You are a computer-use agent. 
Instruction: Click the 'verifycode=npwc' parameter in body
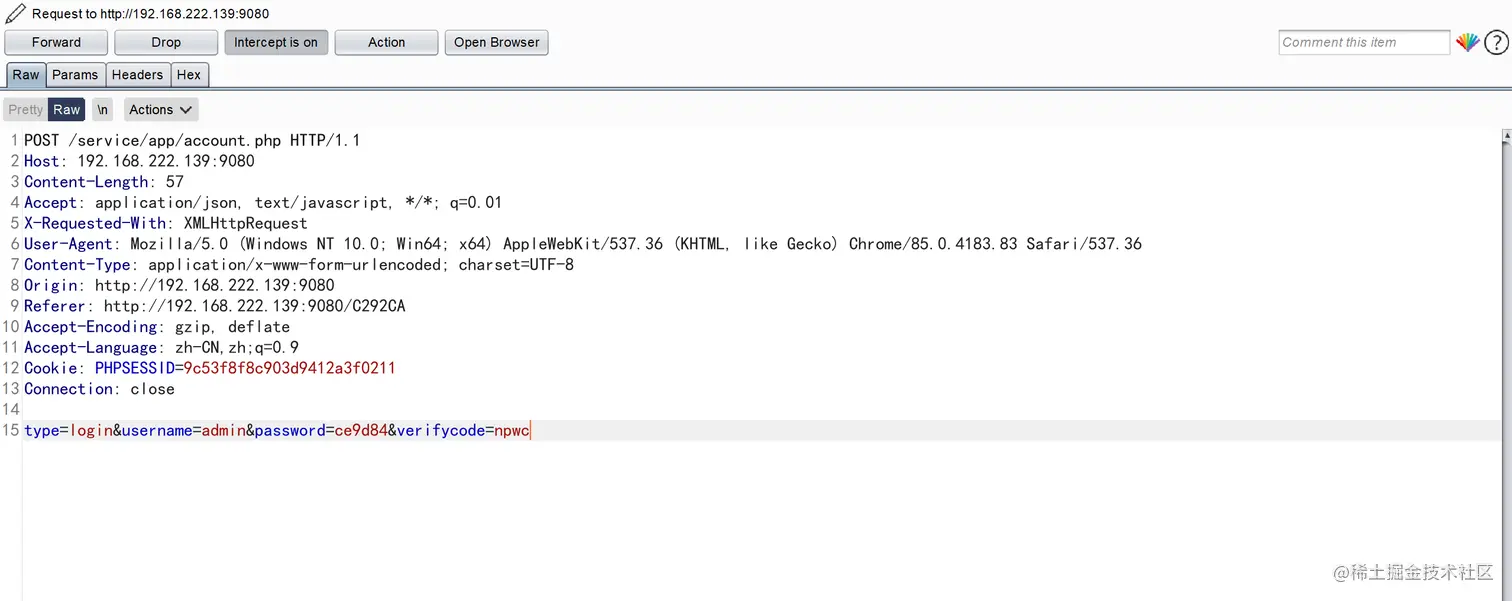pyautogui.click(x=464, y=431)
